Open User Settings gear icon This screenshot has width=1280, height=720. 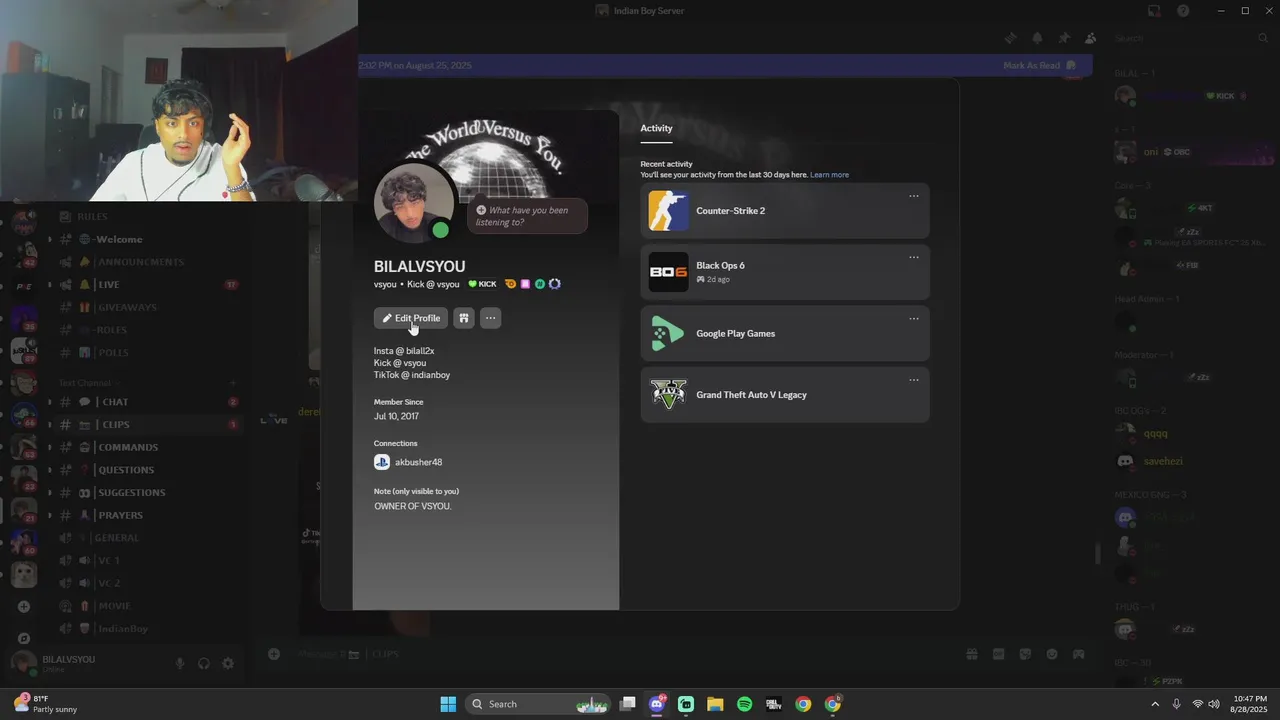click(228, 663)
